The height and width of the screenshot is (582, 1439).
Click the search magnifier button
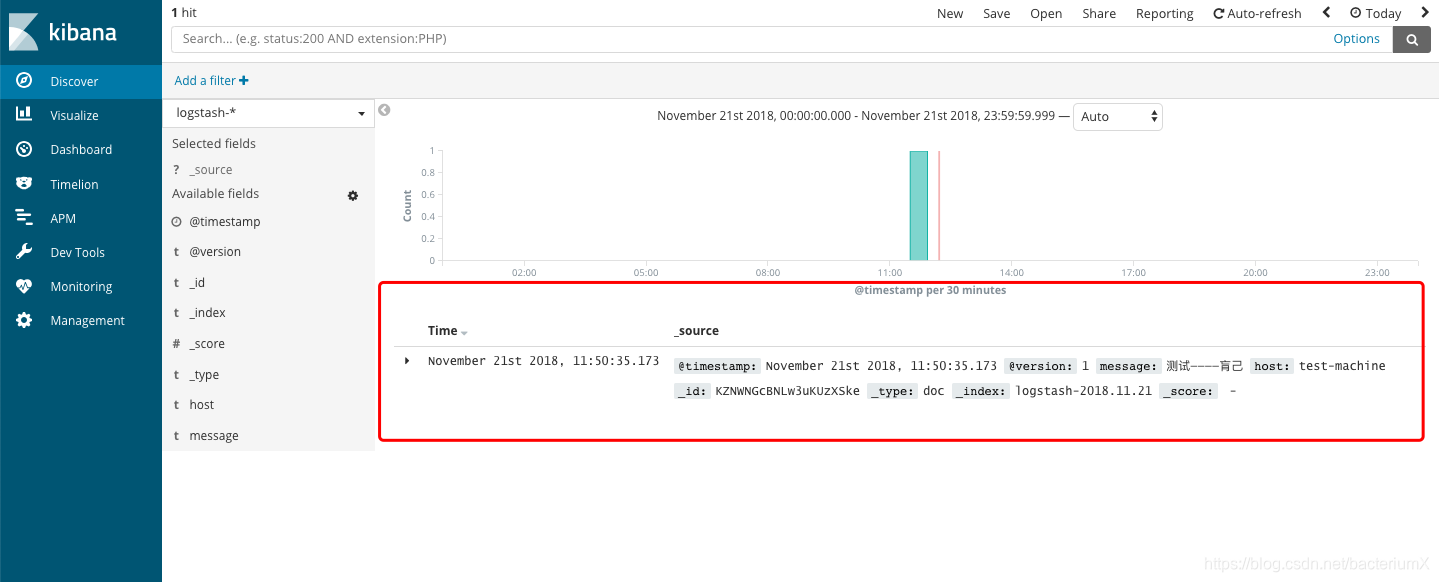click(1412, 39)
